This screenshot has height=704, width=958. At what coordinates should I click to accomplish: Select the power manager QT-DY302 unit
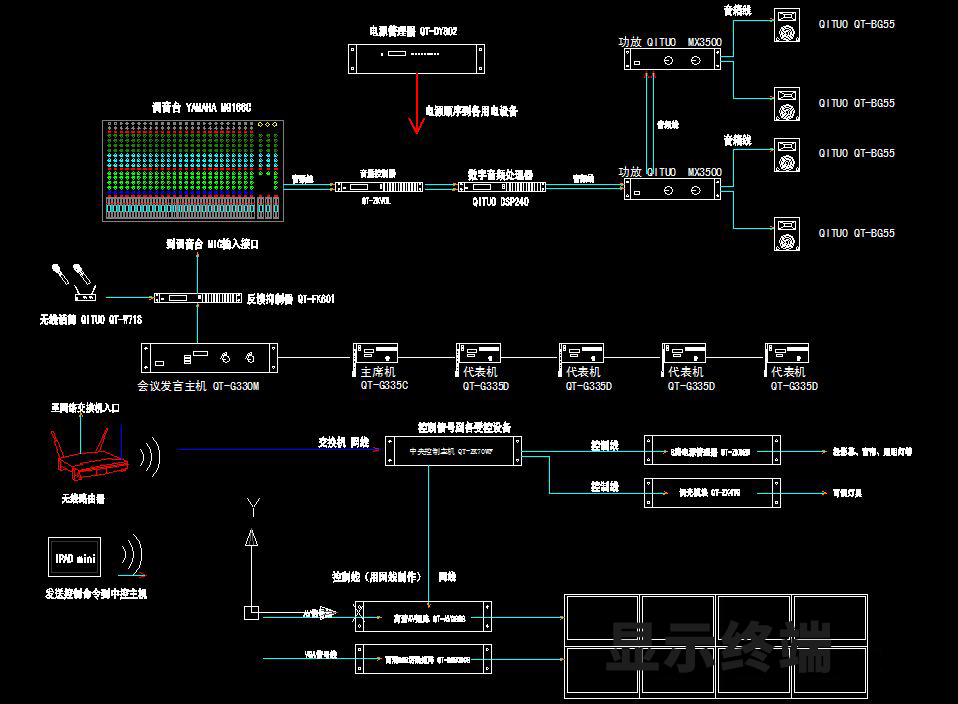(x=419, y=59)
